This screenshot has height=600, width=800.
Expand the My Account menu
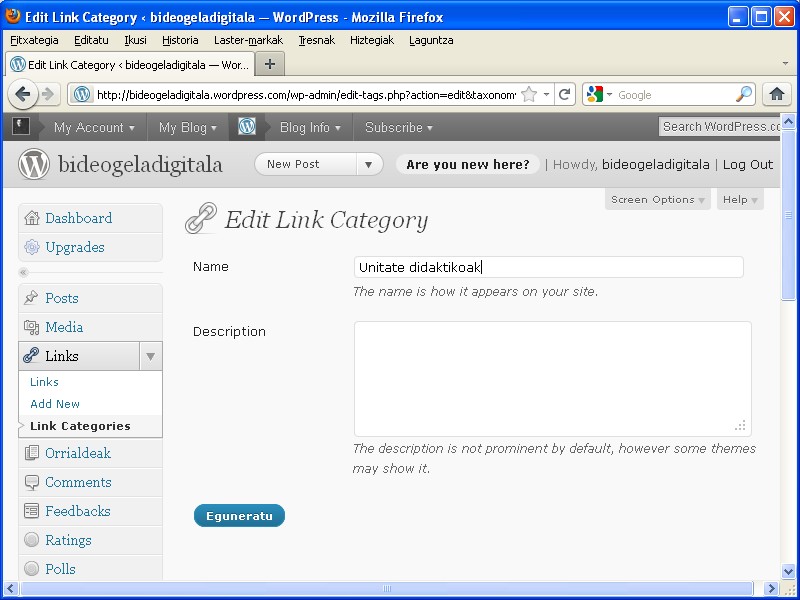point(94,127)
